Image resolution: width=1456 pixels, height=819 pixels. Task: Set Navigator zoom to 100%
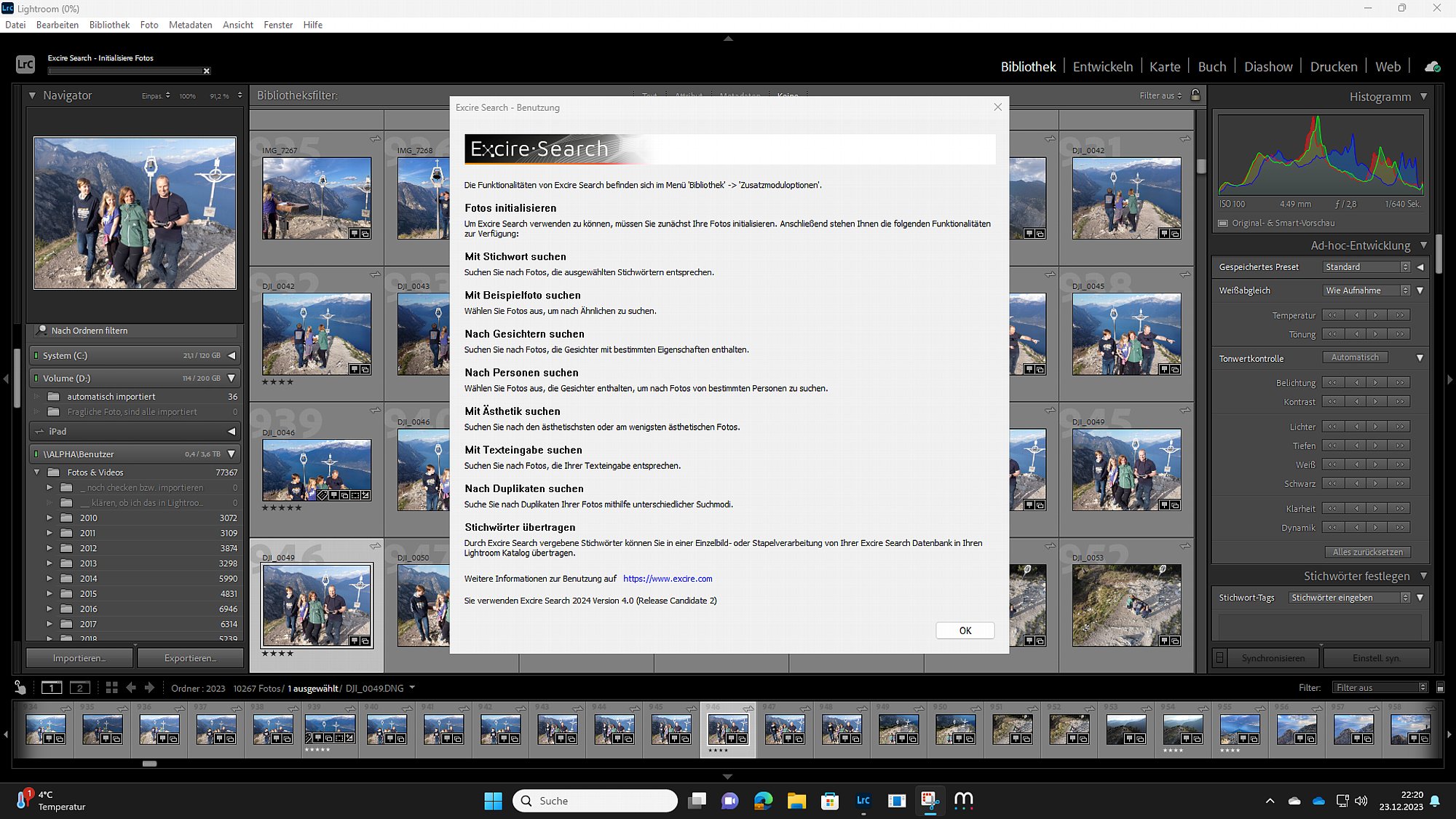pyautogui.click(x=187, y=96)
